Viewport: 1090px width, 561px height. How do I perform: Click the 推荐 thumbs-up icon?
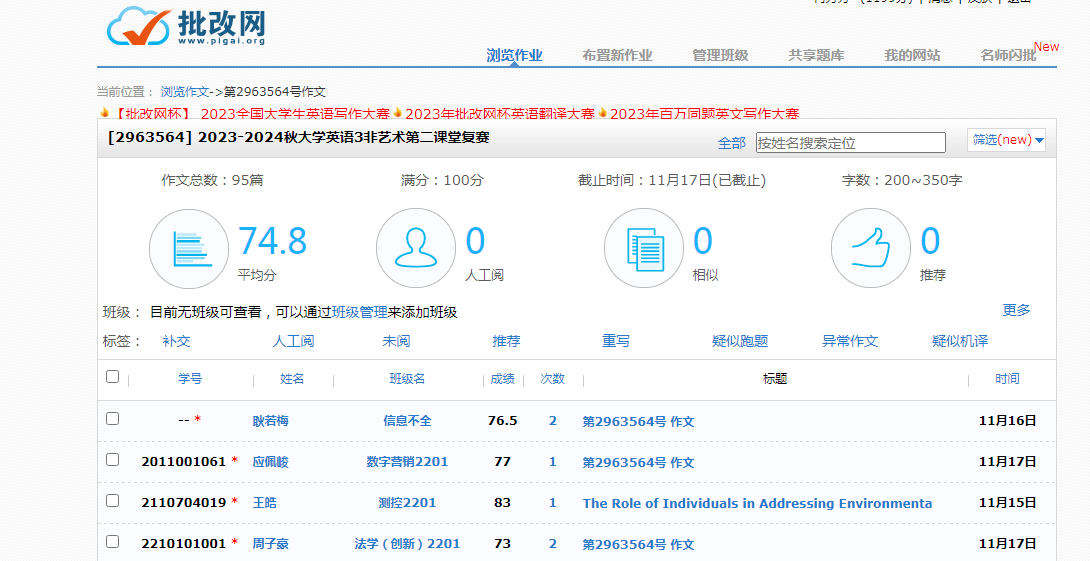point(870,248)
